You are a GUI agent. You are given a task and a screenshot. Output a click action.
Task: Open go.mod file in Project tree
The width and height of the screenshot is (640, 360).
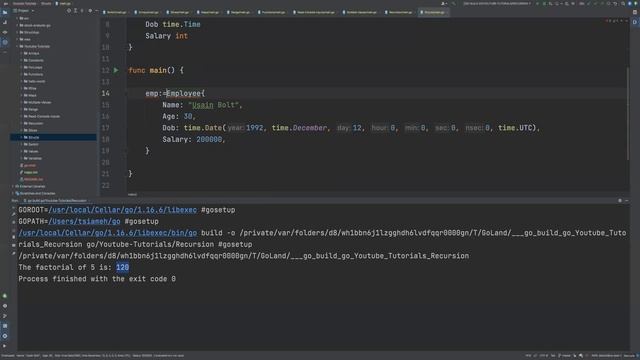tap(29, 165)
